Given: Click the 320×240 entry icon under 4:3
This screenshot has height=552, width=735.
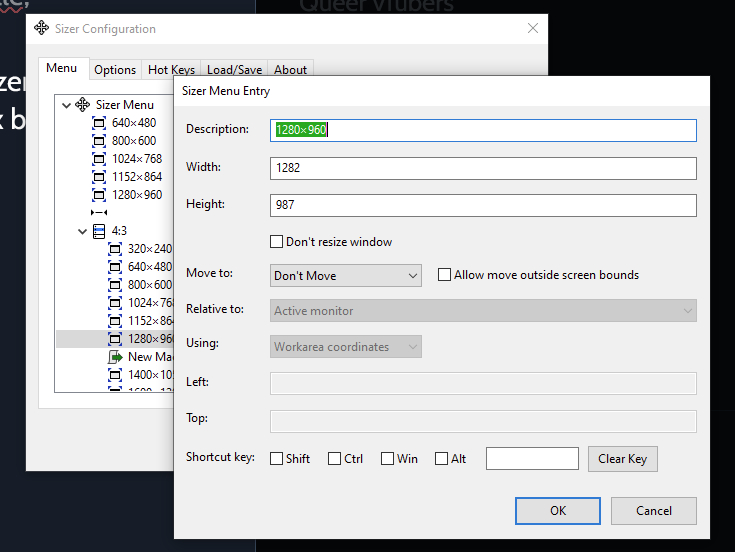Looking at the screenshot, I should click(115, 249).
